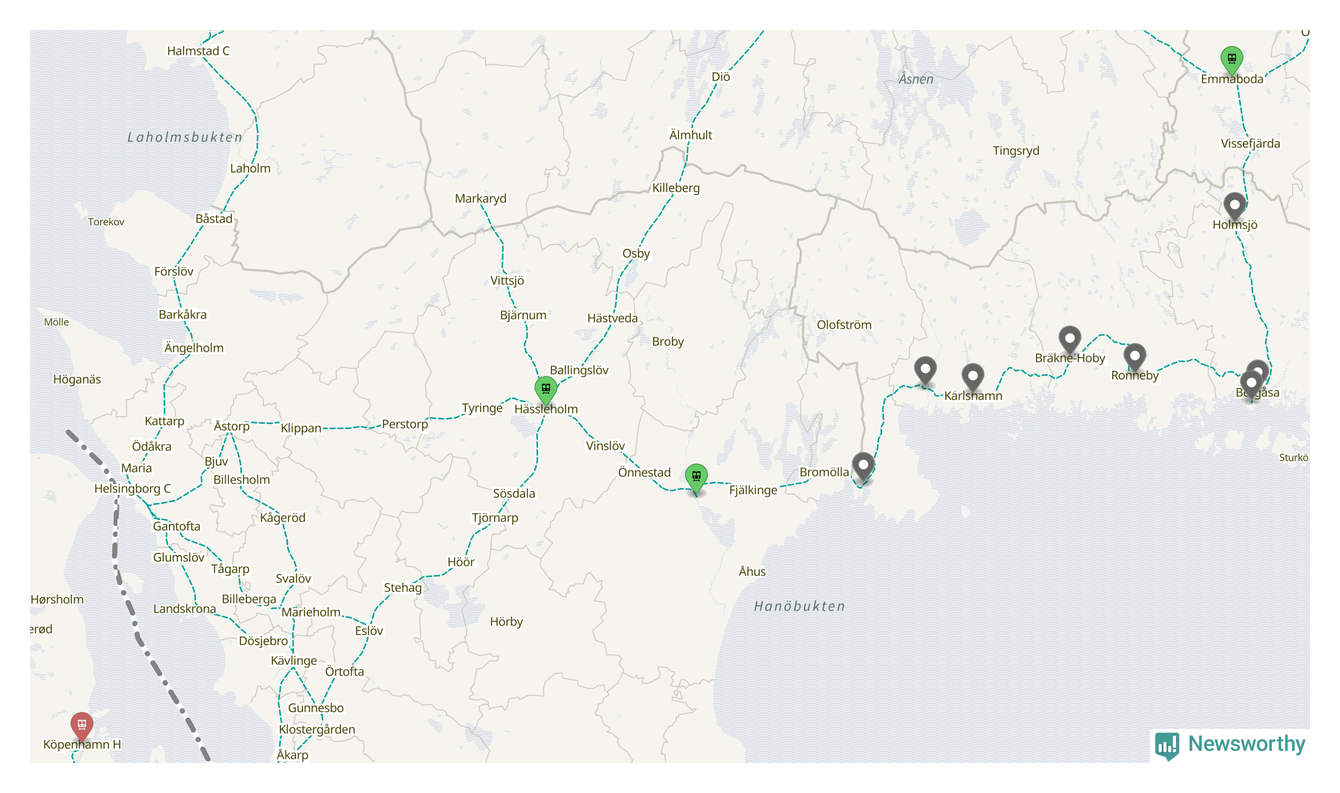Image resolution: width=1340 pixels, height=793 pixels.
Task: Click the Landskrona town label
Action: tap(184, 609)
